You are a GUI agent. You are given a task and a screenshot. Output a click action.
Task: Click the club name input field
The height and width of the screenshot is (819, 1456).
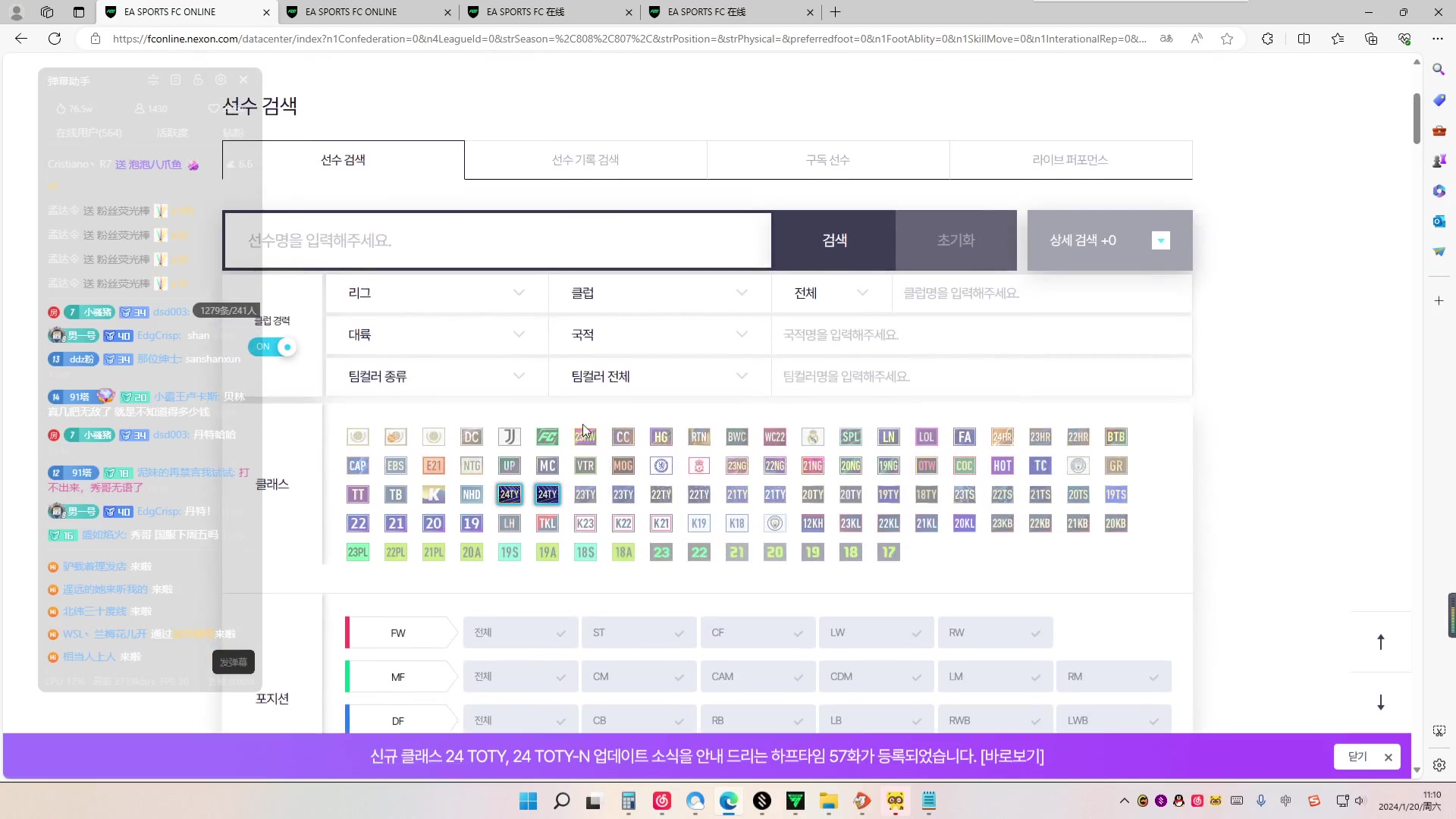1042,293
